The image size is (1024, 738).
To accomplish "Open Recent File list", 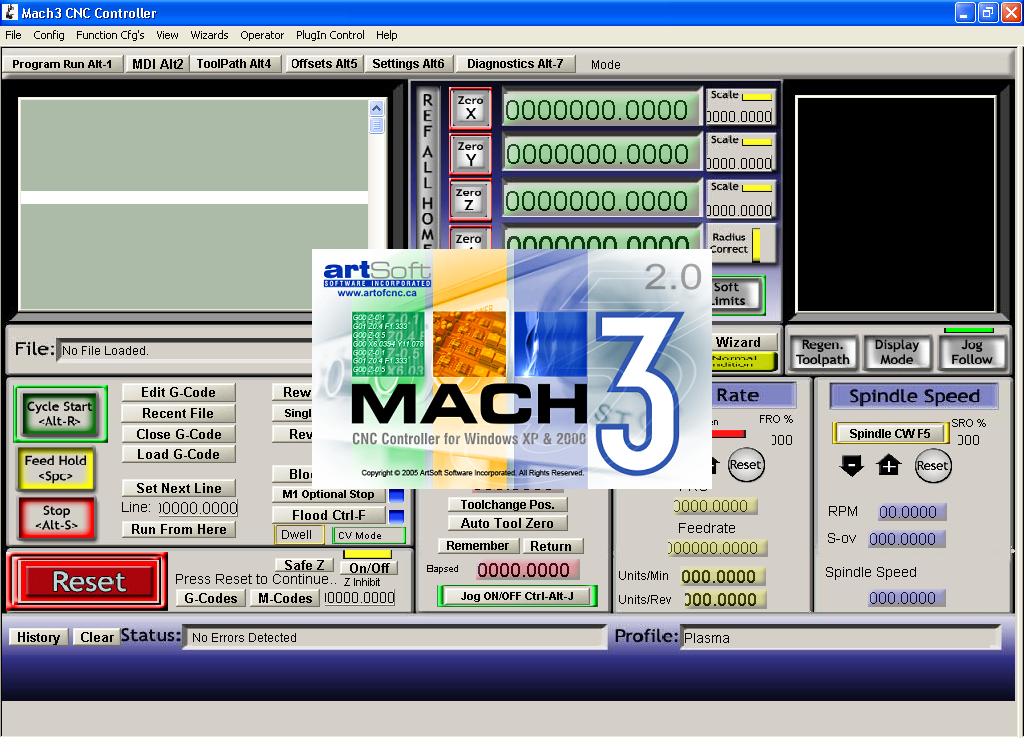I will 178,413.
